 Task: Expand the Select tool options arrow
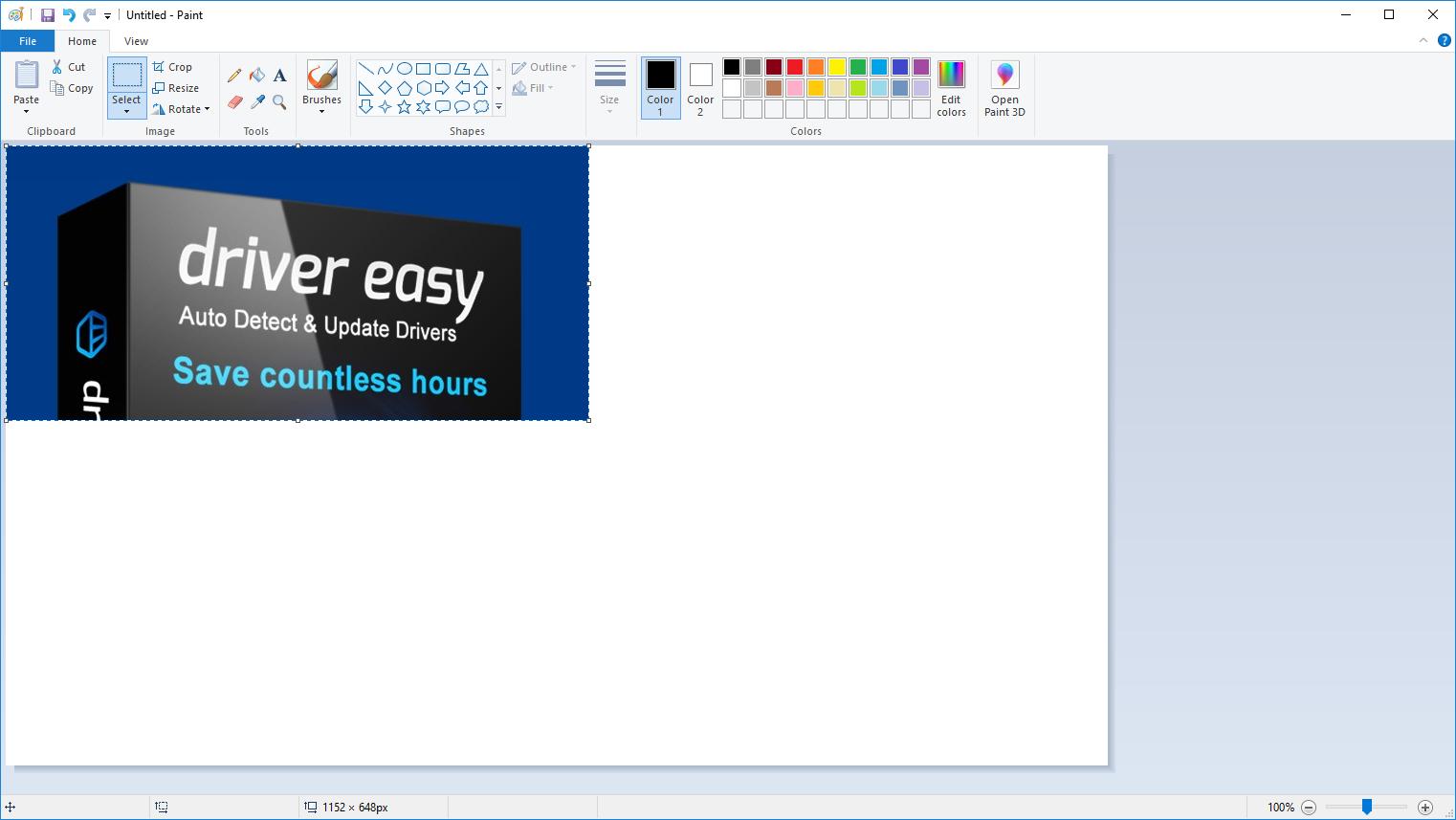coord(126,111)
